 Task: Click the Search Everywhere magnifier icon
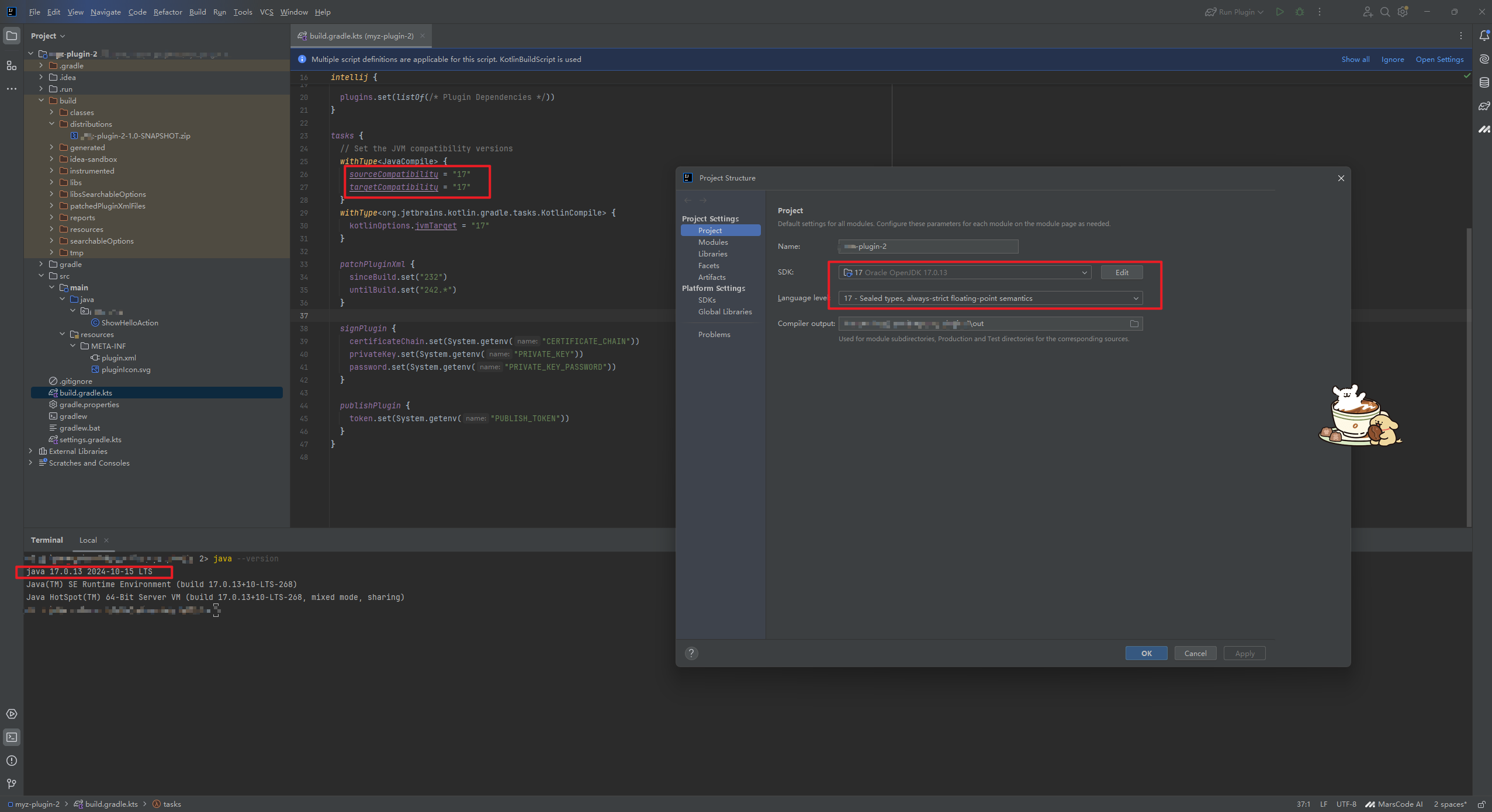(1385, 12)
